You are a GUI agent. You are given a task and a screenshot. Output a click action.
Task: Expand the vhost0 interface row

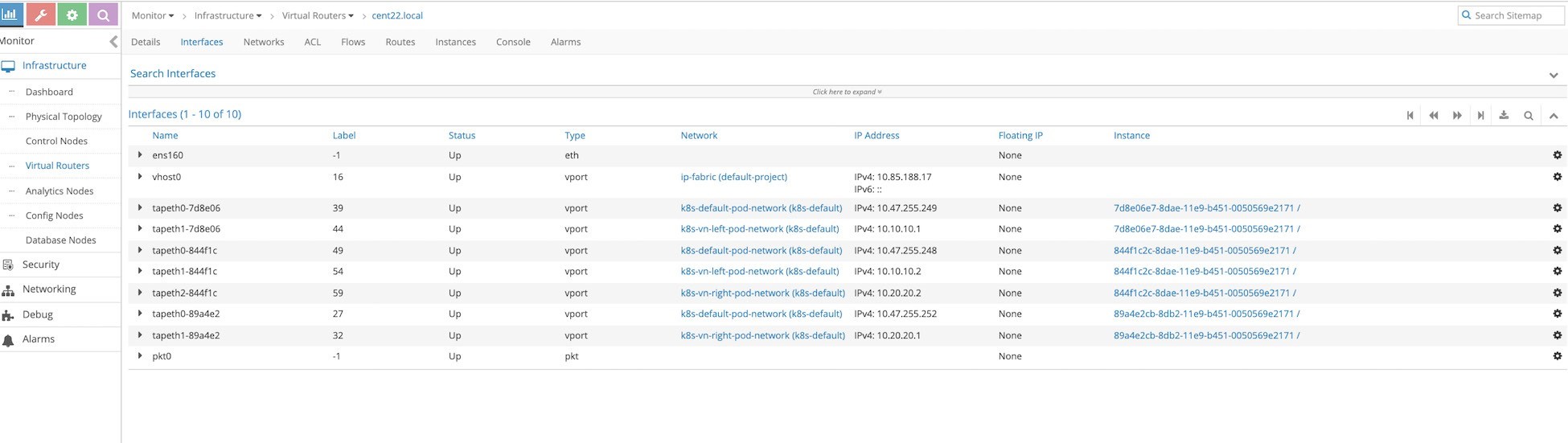140,176
